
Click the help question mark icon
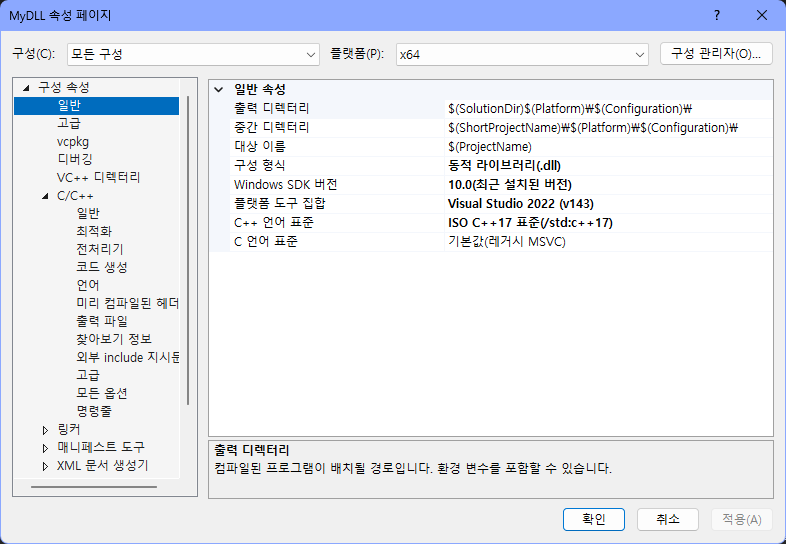[x=717, y=15]
